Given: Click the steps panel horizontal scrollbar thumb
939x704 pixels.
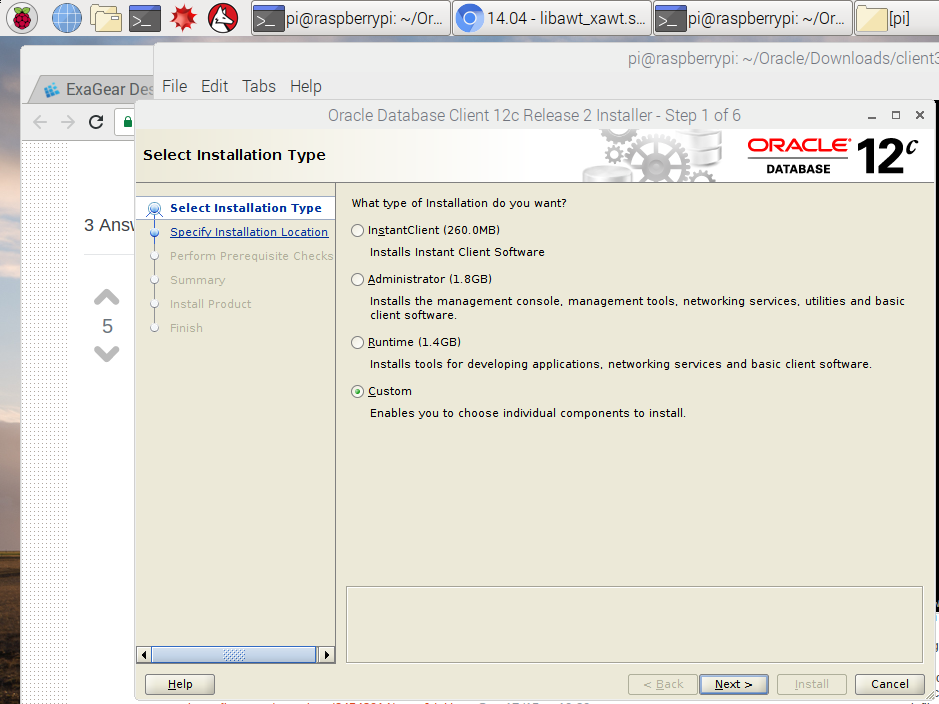Looking at the screenshot, I should (234, 655).
